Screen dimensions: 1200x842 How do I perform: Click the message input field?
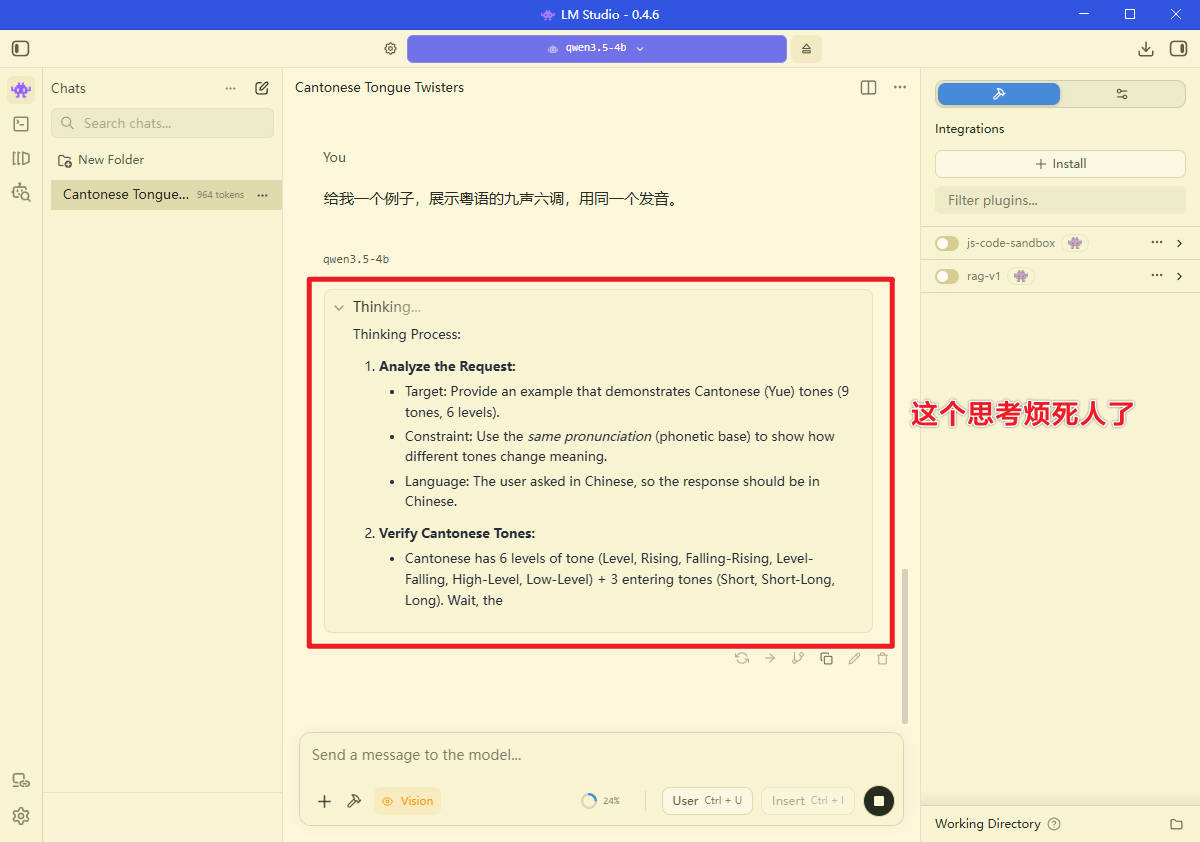[600, 755]
